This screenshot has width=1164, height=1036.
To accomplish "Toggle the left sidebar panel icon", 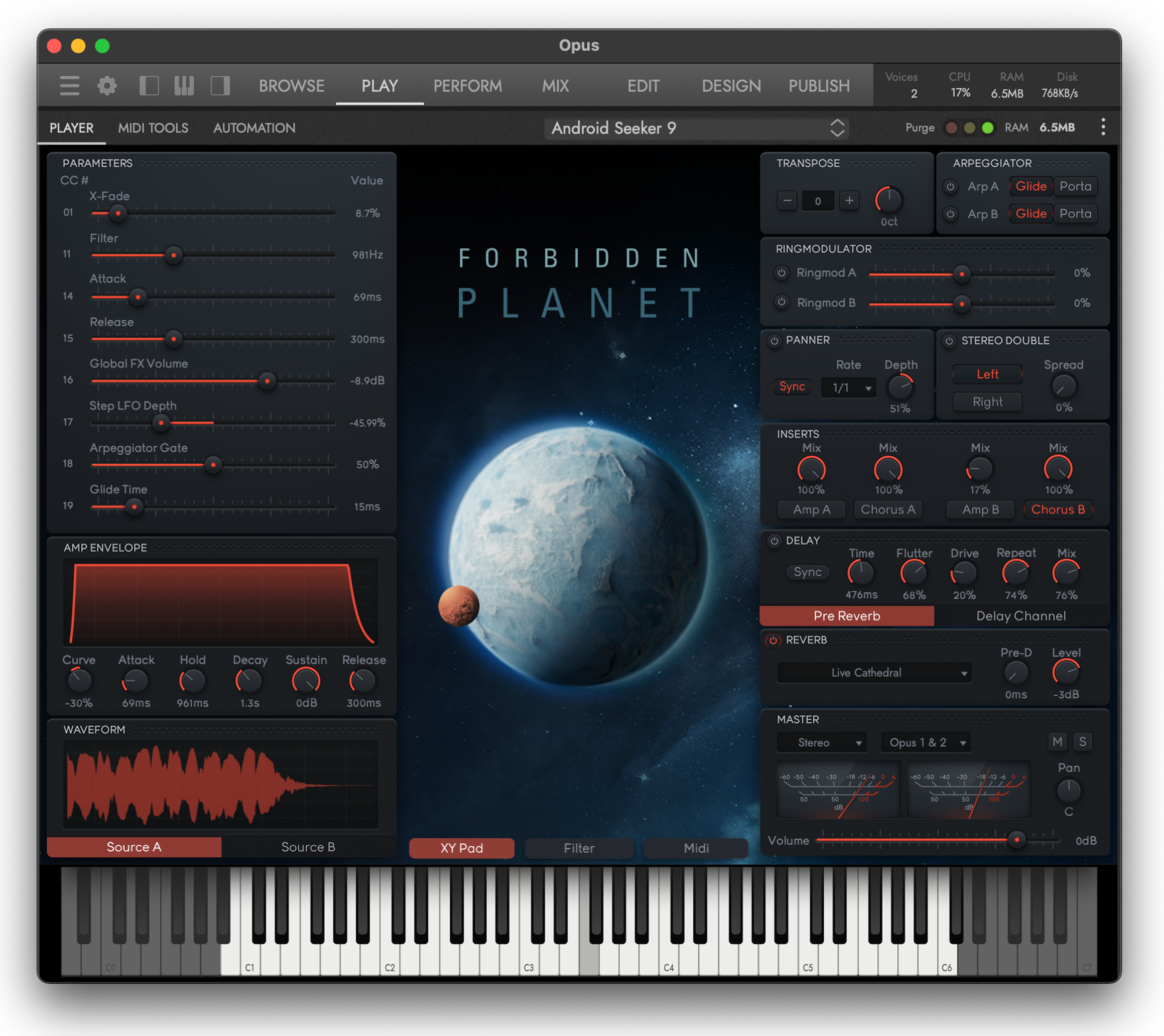I will tap(149, 86).
